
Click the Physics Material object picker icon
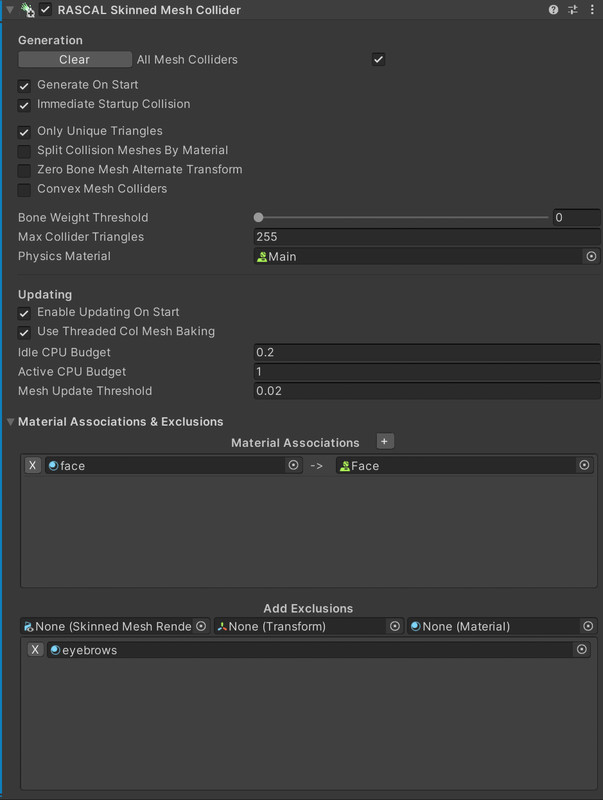click(x=590, y=257)
